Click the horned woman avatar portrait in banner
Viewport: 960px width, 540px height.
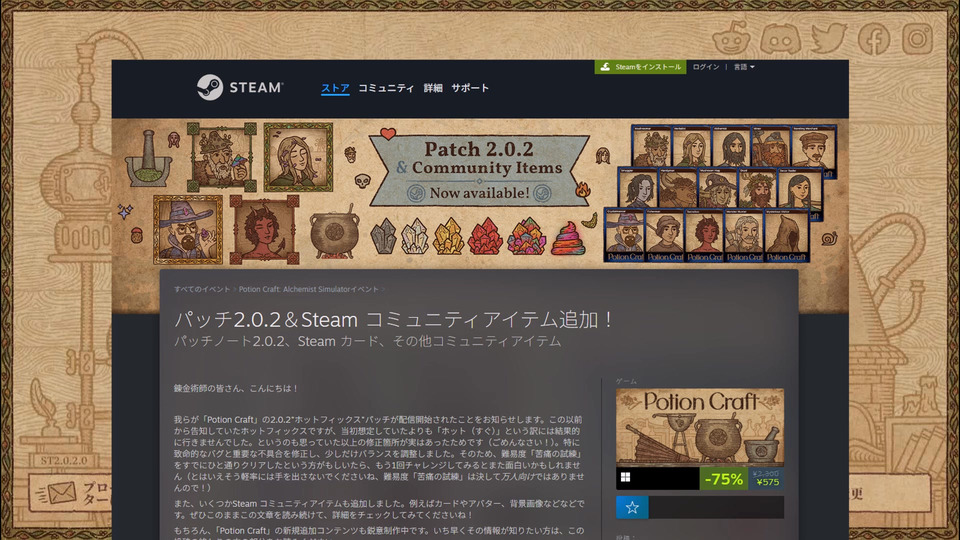pos(264,230)
